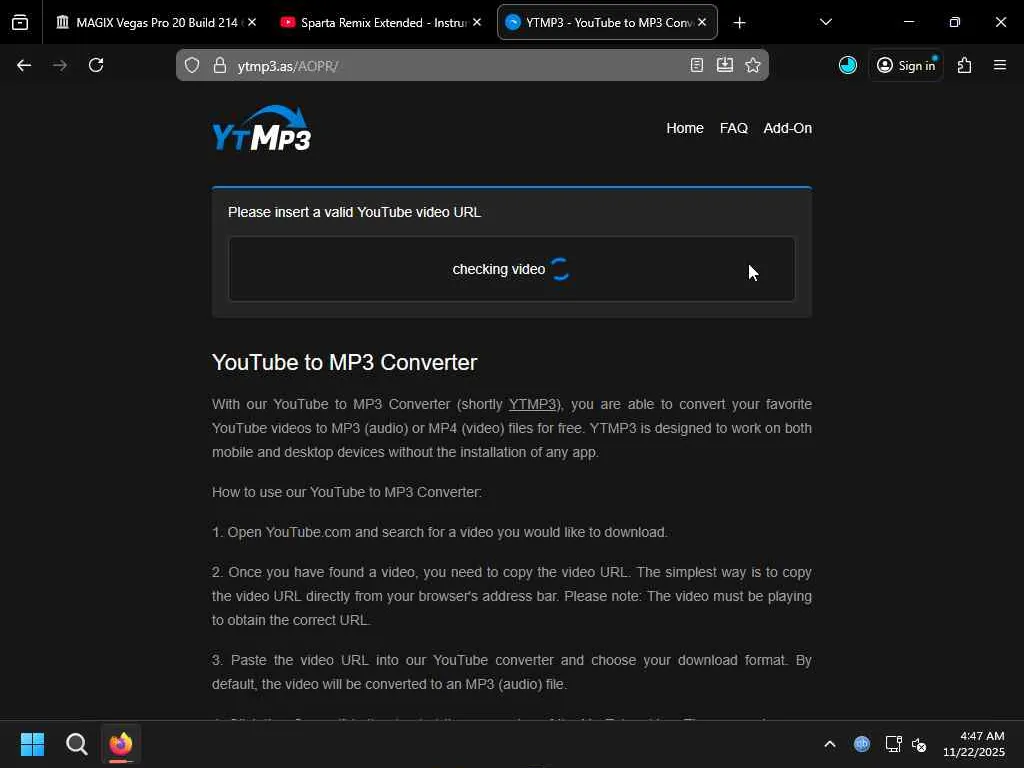The width and height of the screenshot is (1024, 768).
Task: Click the site security padlock icon
Action: point(220,65)
